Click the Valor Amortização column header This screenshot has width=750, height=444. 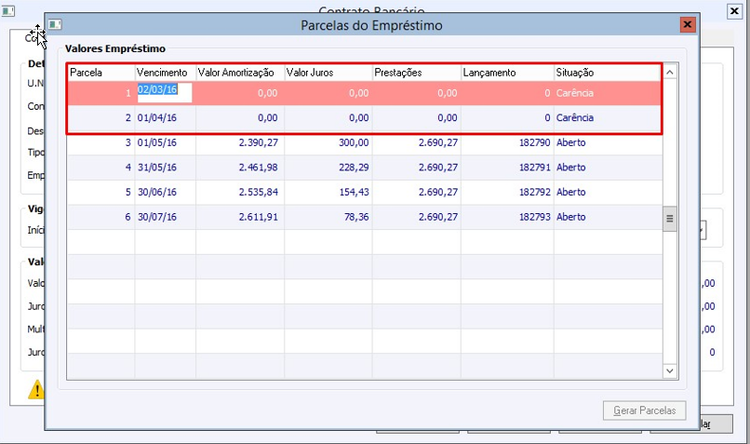point(240,73)
